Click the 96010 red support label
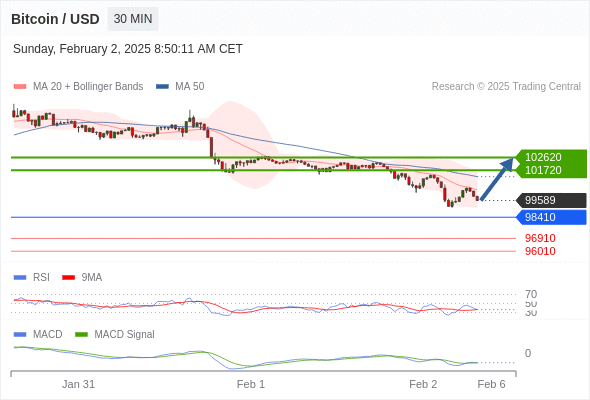The image size is (590, 400). click(x=540, y=251)
